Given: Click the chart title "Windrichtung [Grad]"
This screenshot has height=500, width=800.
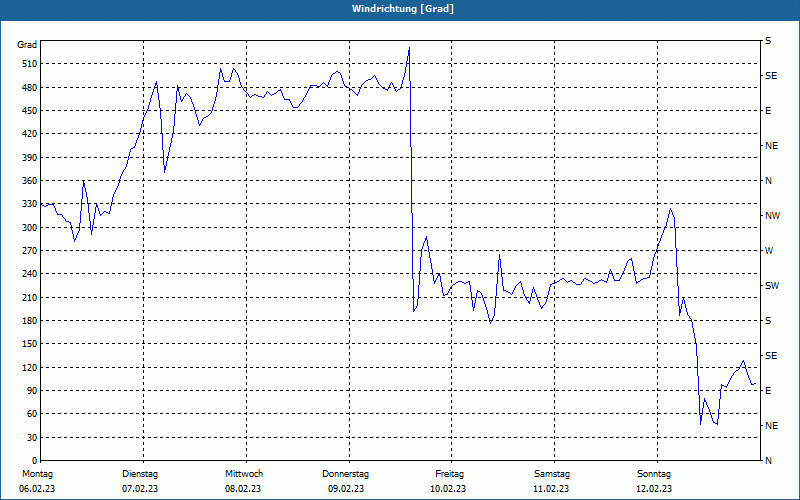Looking at the screenshot, I should point(403,9).
